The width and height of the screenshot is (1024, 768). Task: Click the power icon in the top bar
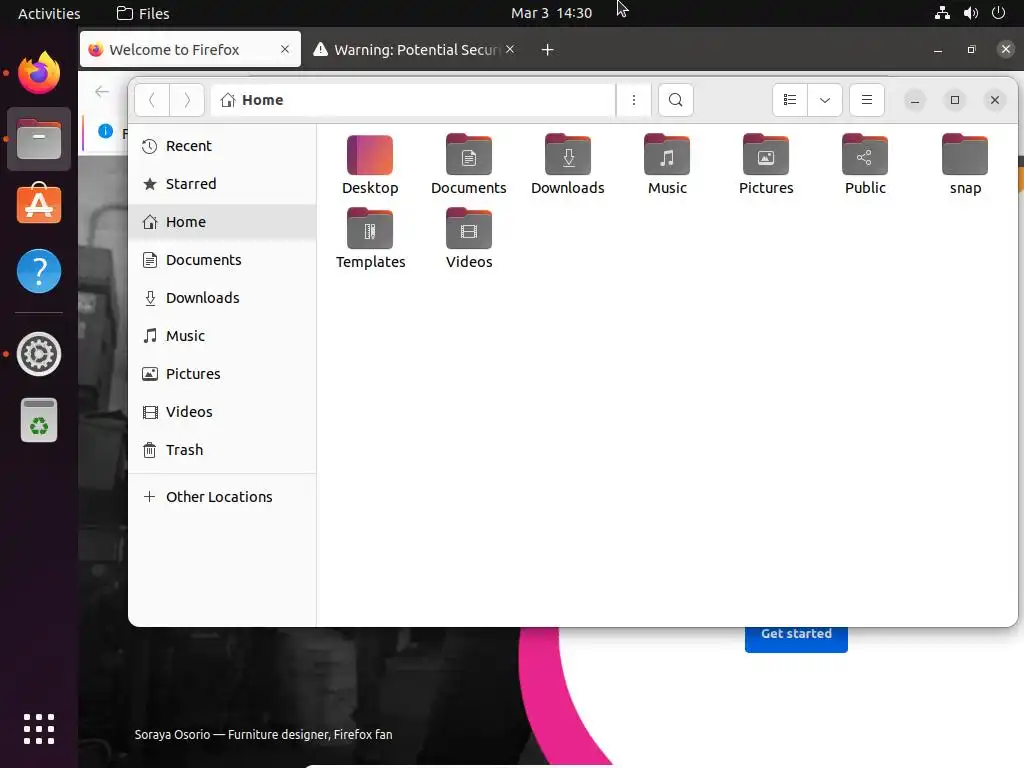point(998,13)
